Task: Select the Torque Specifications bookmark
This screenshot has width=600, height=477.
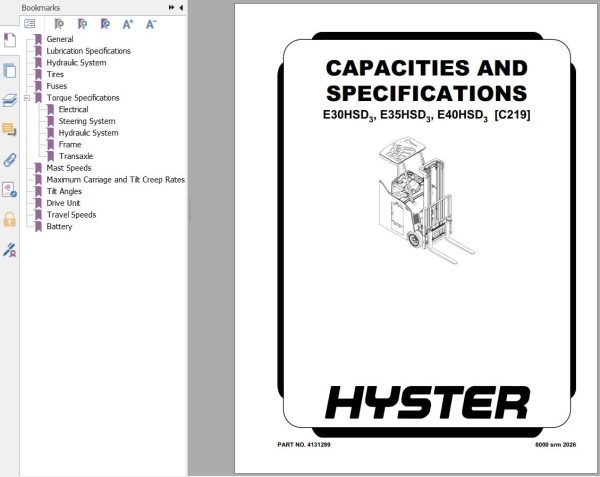Action: [x=83, y=98]
